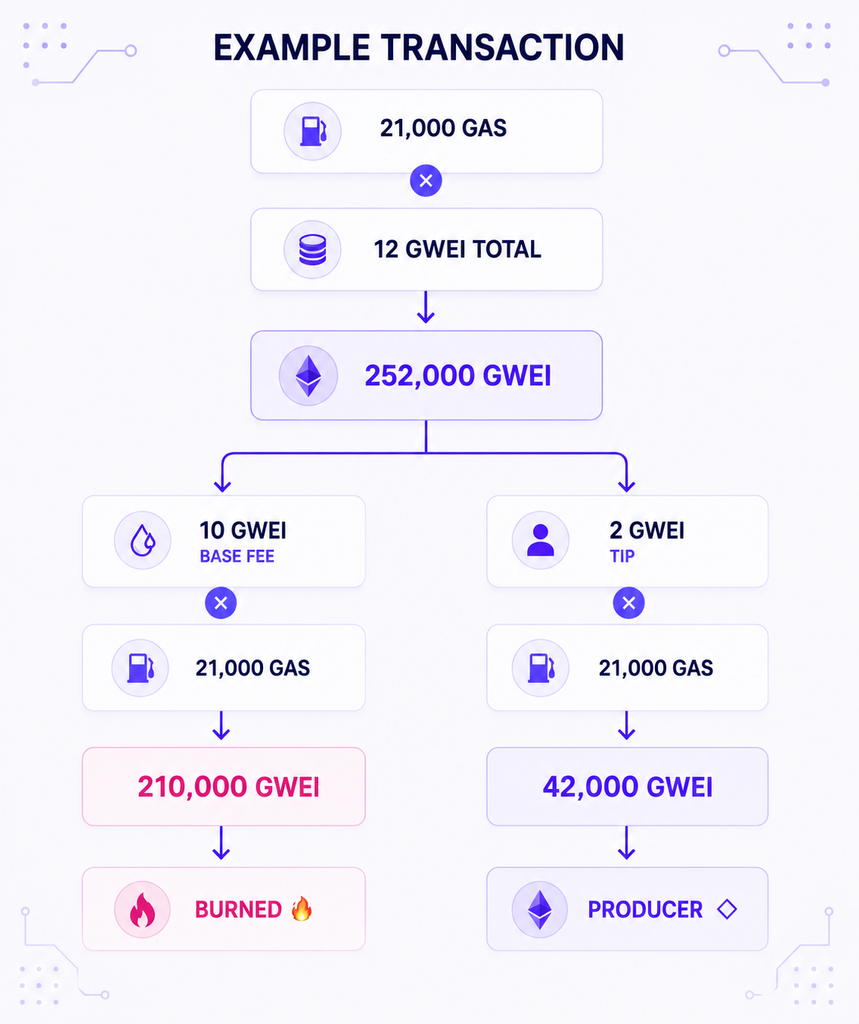Click the 252,000 GWEI total text
Screen dimensions: 859x1024
pos(458,376)
